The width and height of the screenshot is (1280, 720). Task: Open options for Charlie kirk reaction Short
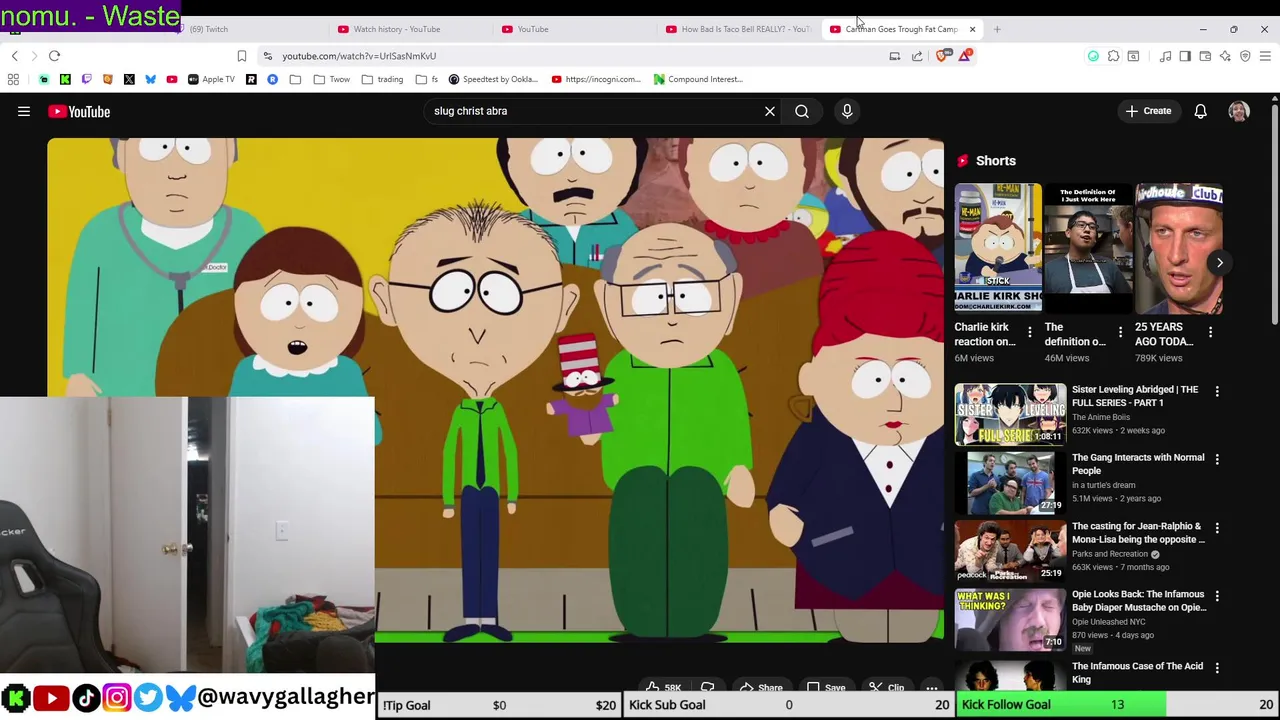(x=1029, y=332)
